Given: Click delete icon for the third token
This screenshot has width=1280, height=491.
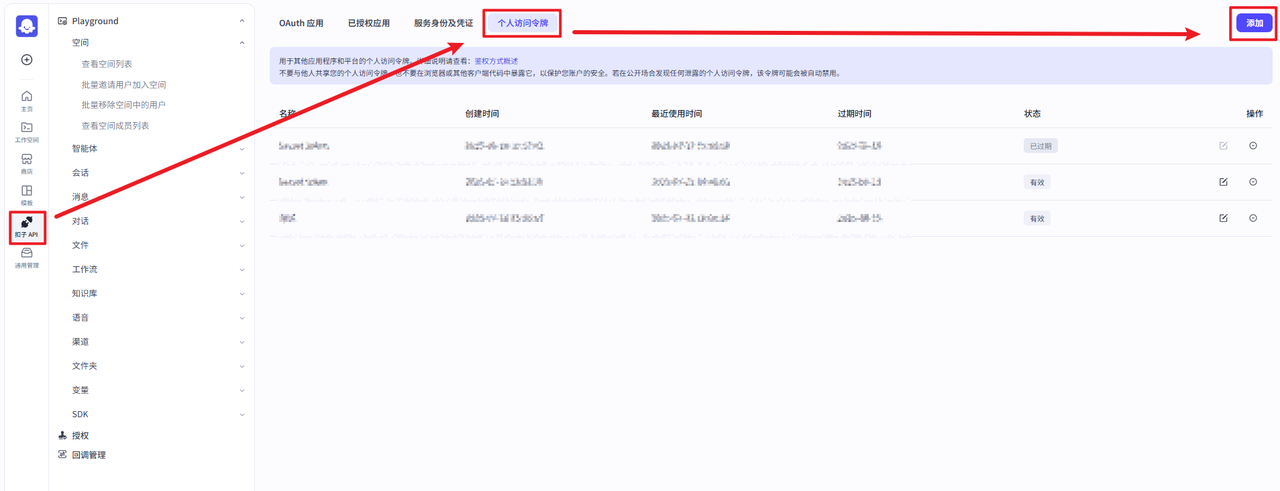Looking at the screenshot, I should pos(1253,218).
